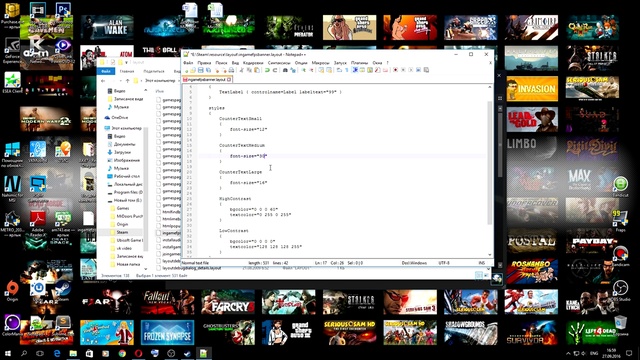
Task: Open Google Chrome from the taskbar
Action: pos(122,353)
